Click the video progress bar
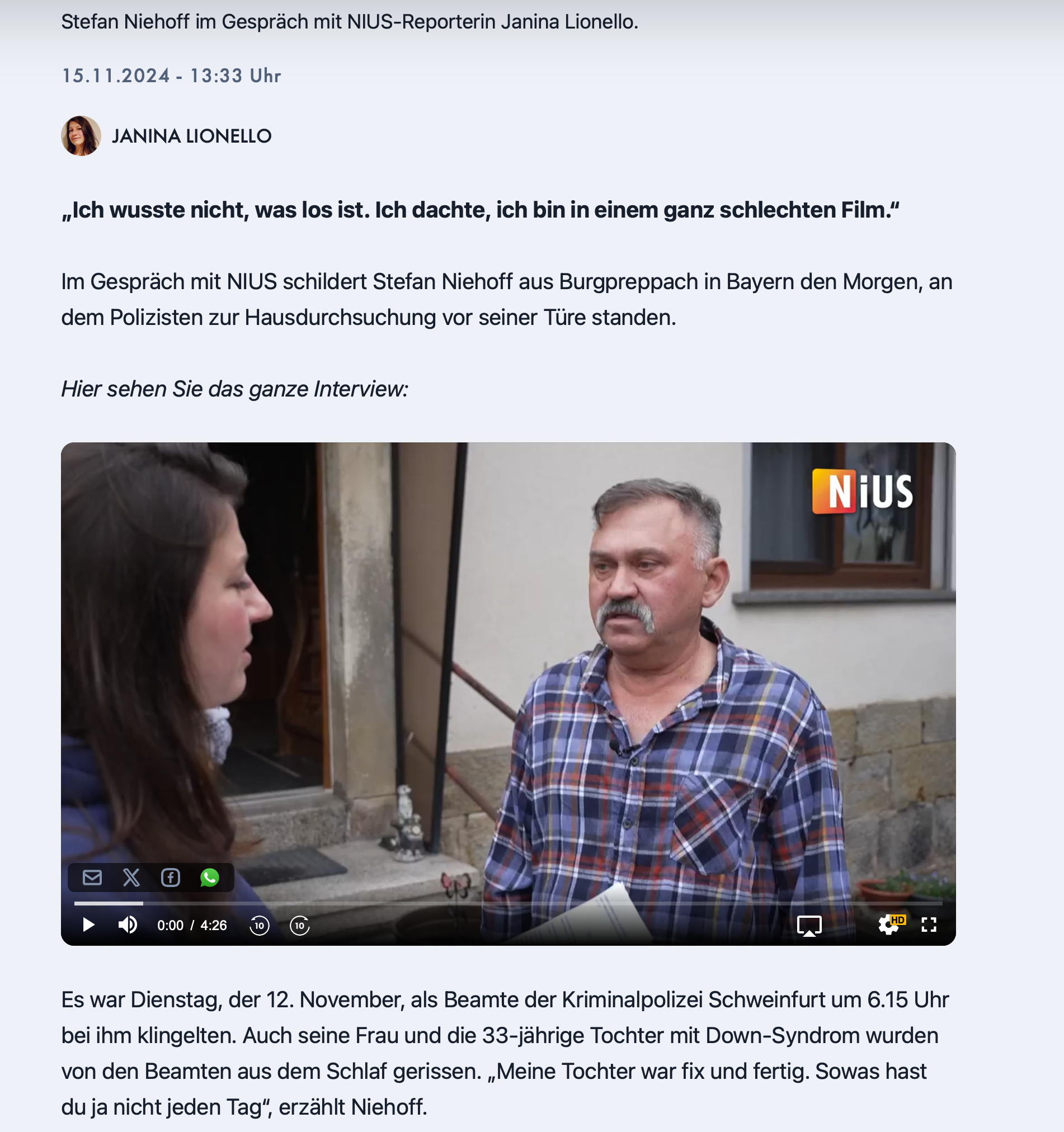 (x=508, y=903)
